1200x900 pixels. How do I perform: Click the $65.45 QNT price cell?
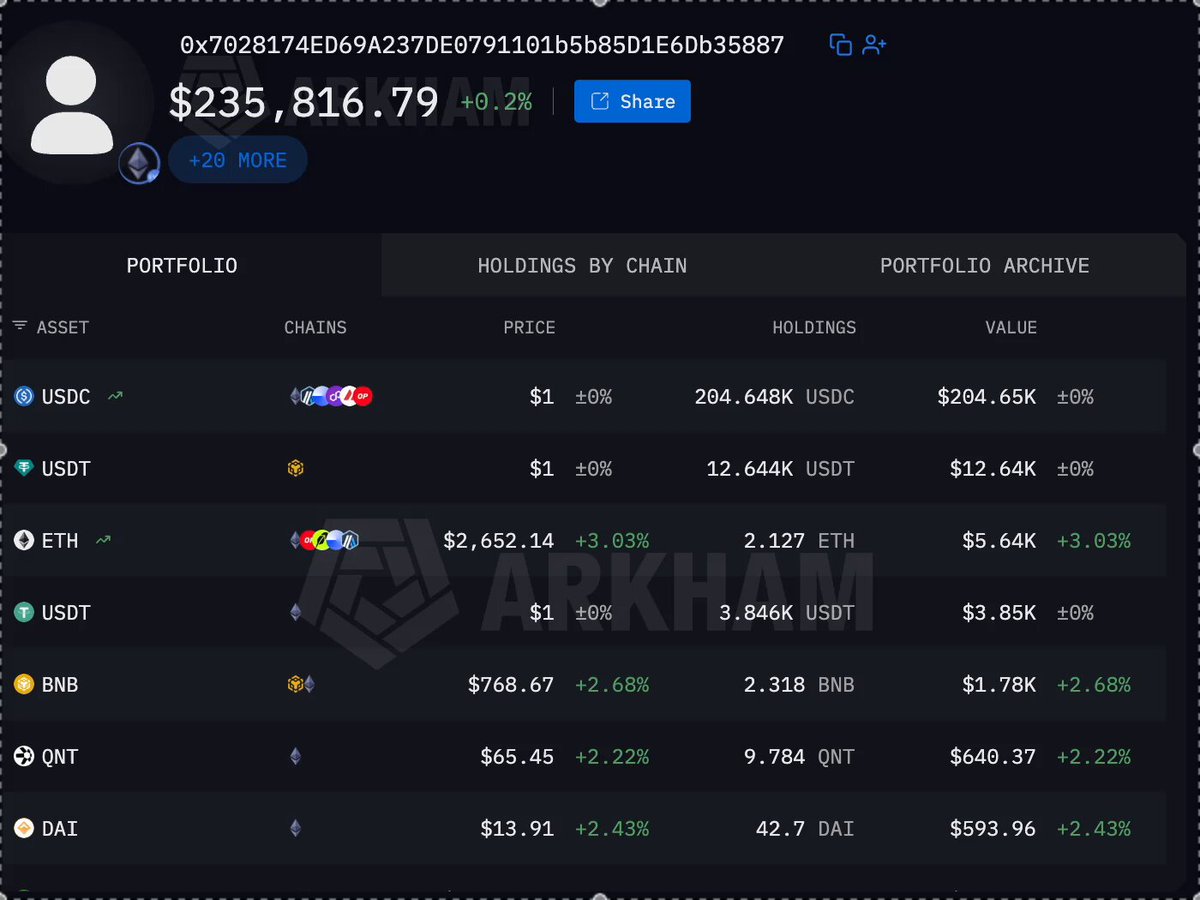click(x=517, y=757)
